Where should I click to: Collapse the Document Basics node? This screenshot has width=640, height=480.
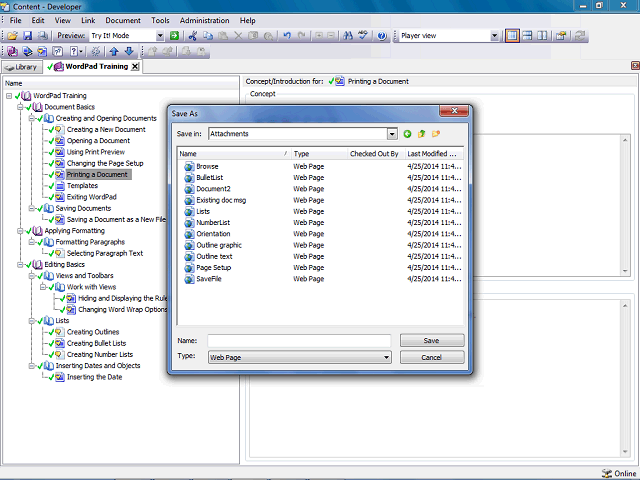point(20,107)
